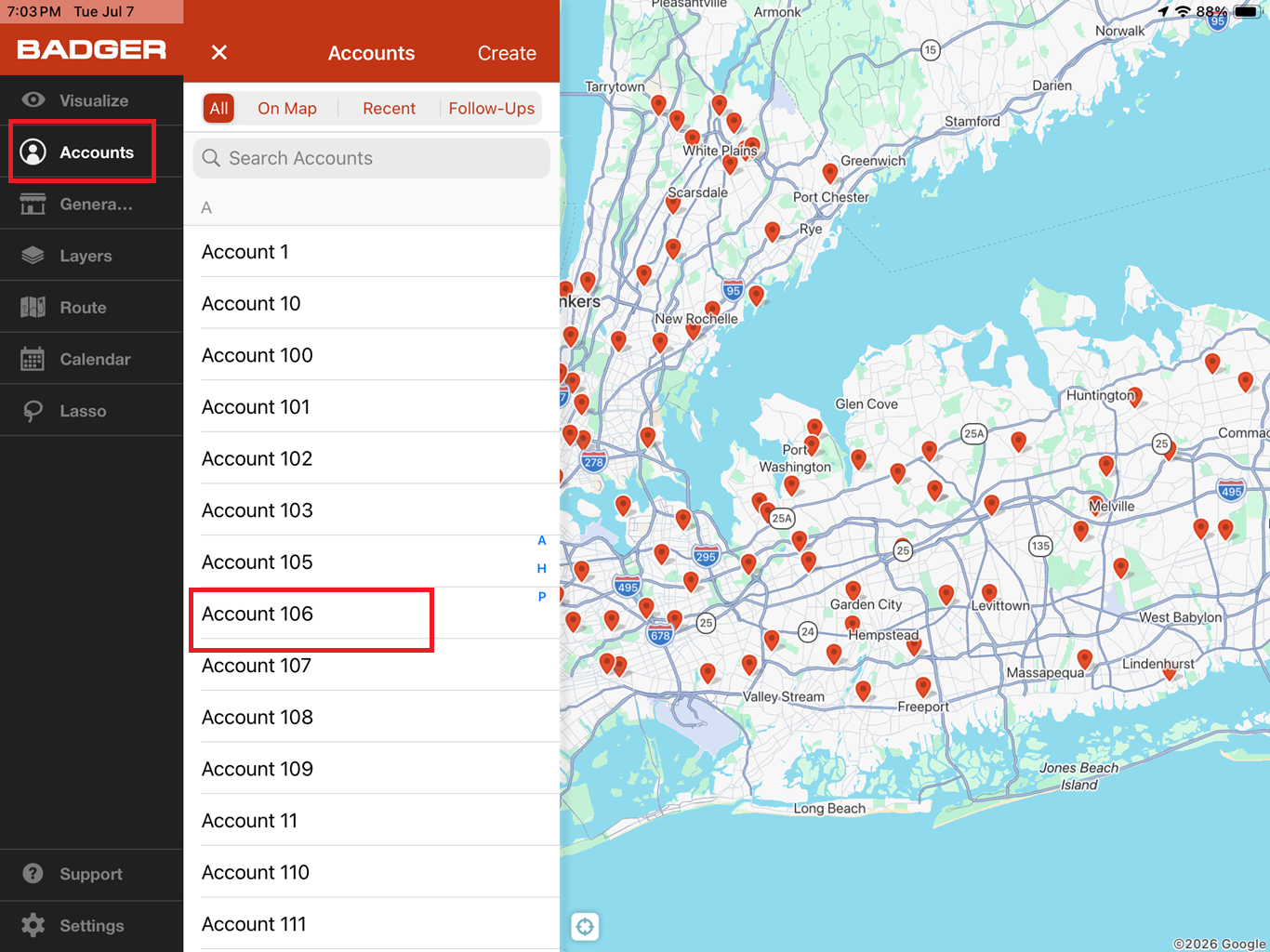Open Account 100
This screenshot has height=952, width=1270.
pyautogui.click(x=372, y=355)
